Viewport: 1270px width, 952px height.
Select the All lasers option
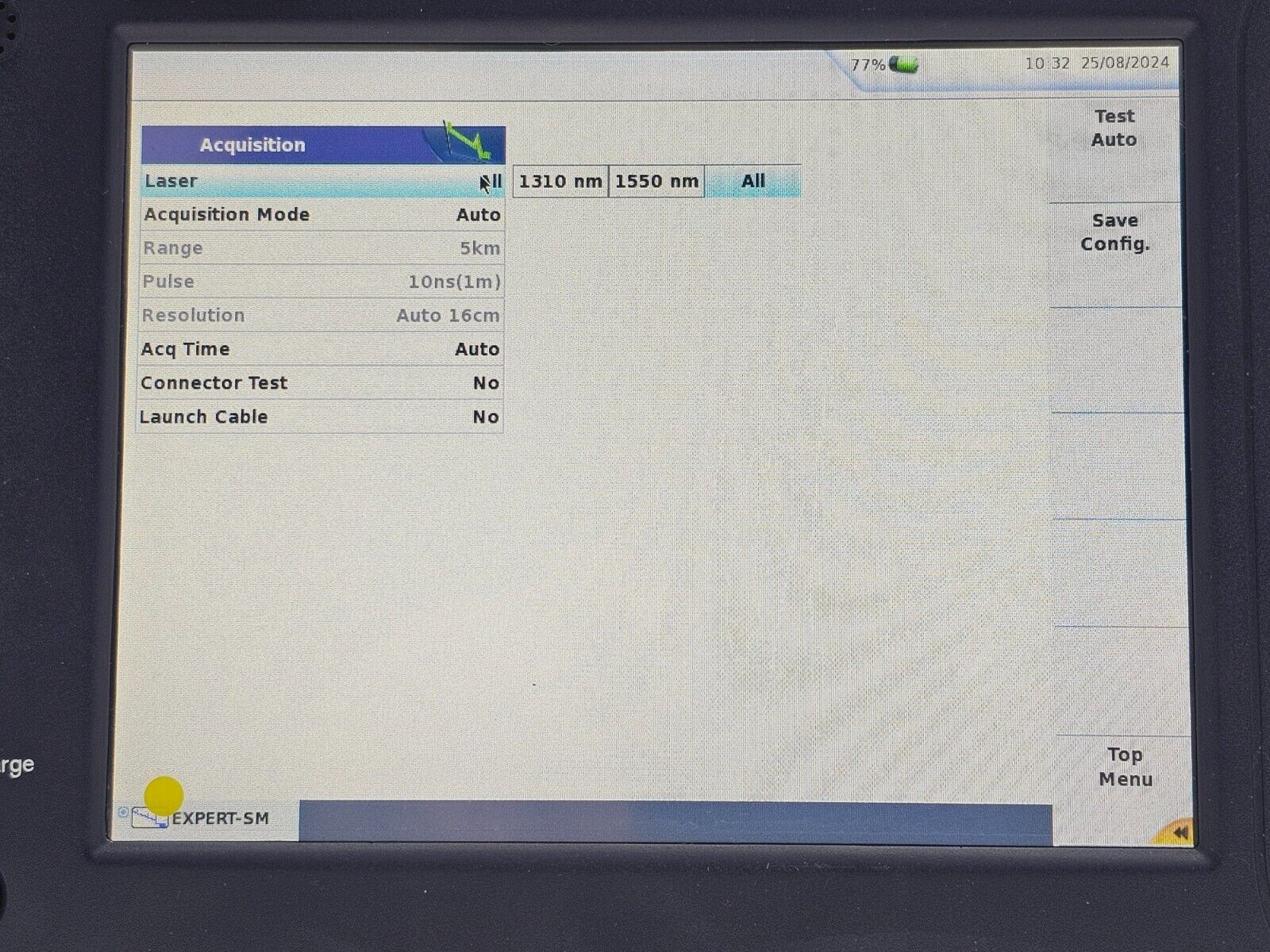click(752, 182)
